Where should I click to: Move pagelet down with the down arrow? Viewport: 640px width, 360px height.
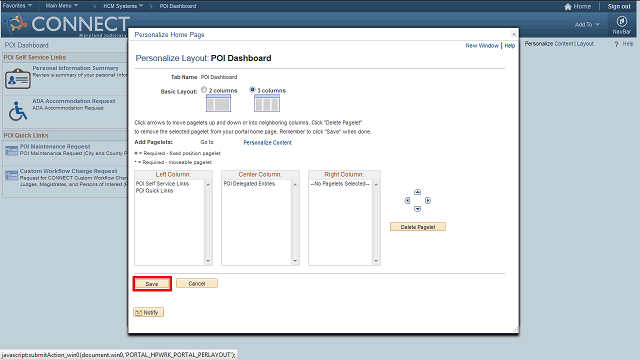pyautogui.click(x=417, y=209)
